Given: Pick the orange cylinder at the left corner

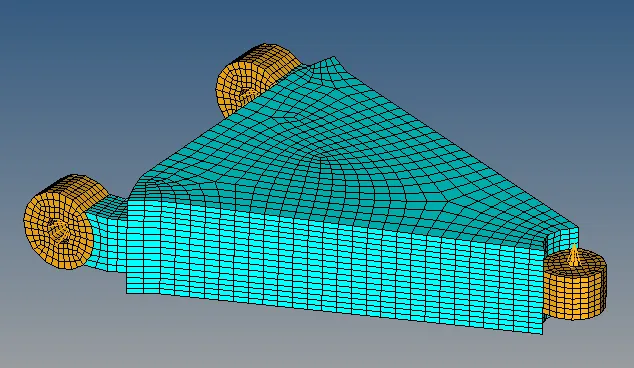Looking at the screenshot, I should pos(65,222).
